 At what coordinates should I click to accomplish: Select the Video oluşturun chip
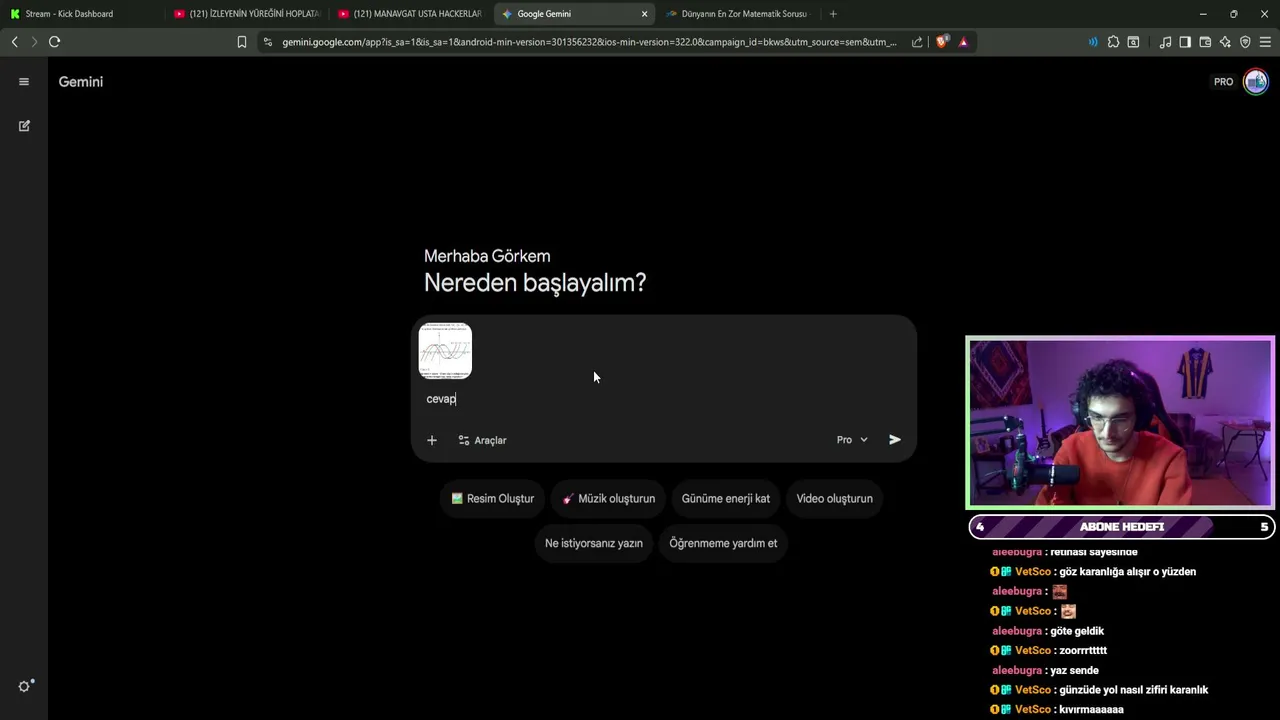click(835, 499)
